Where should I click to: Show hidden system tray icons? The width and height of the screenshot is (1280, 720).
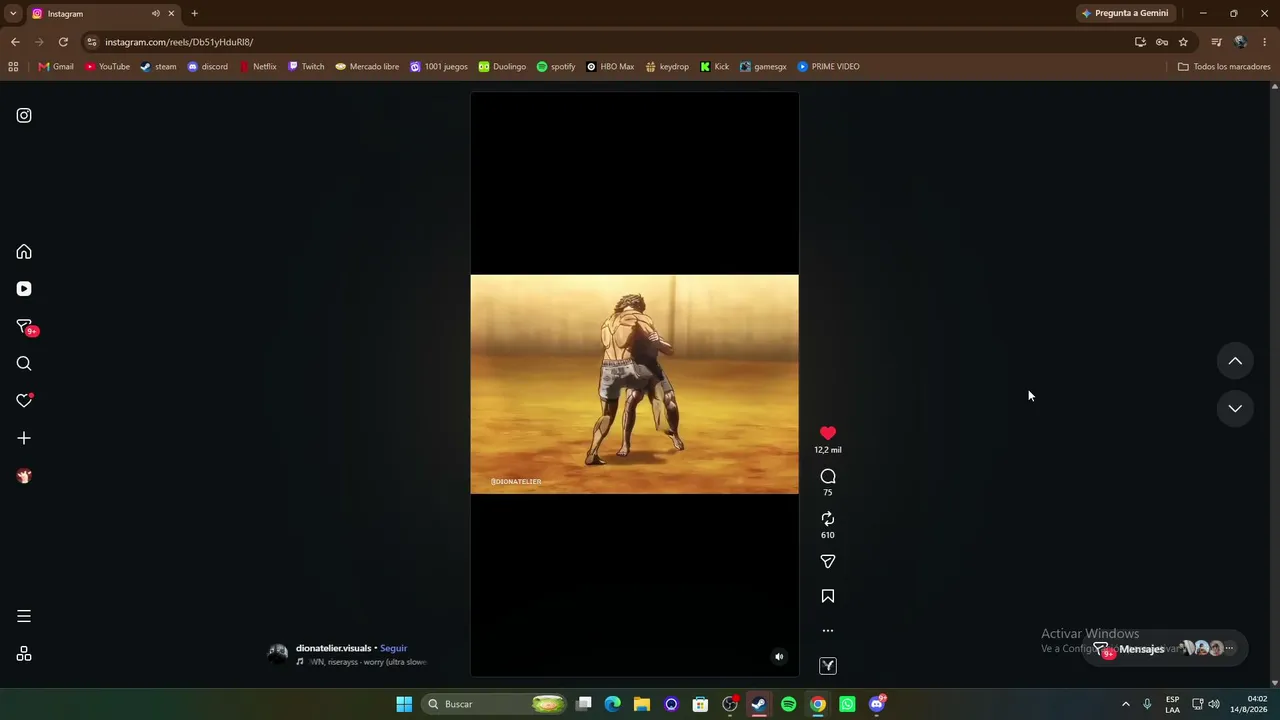coord(1125,704)
